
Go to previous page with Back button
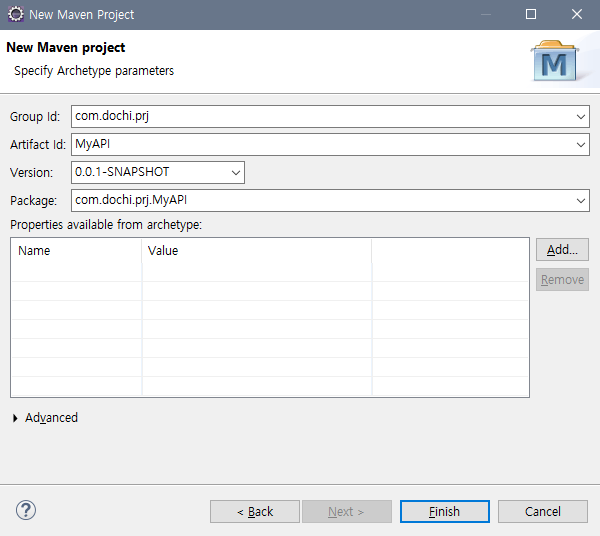(255, 512)
